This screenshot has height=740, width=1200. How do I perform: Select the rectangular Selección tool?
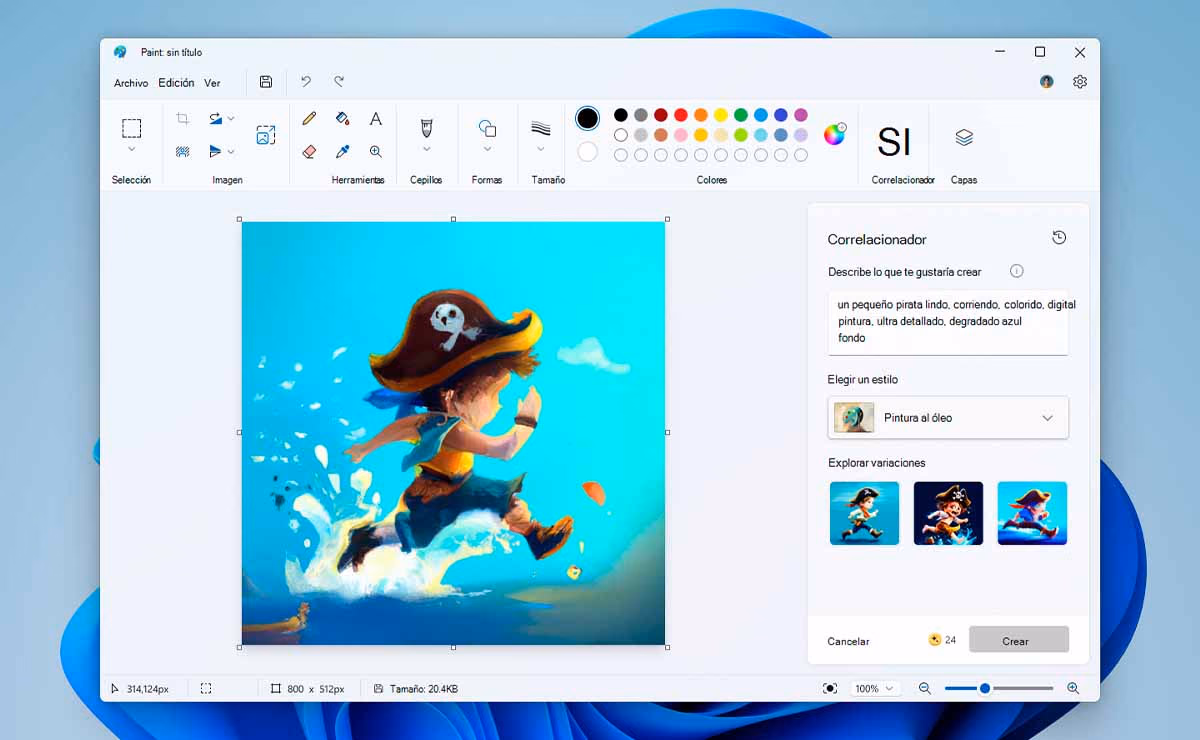(x=131, y=128)
